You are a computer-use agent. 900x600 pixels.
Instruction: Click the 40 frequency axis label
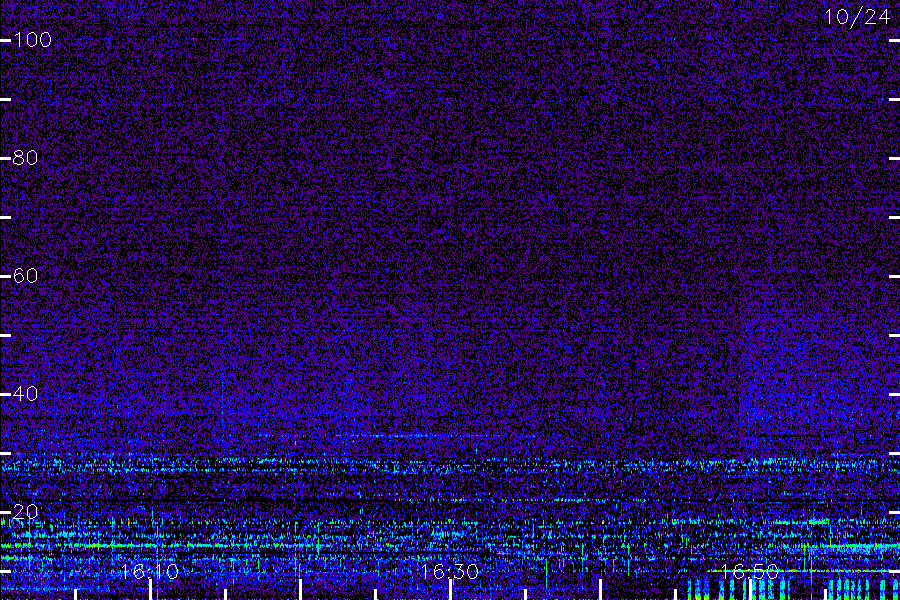pyautogui.click(x=25, y=394)
